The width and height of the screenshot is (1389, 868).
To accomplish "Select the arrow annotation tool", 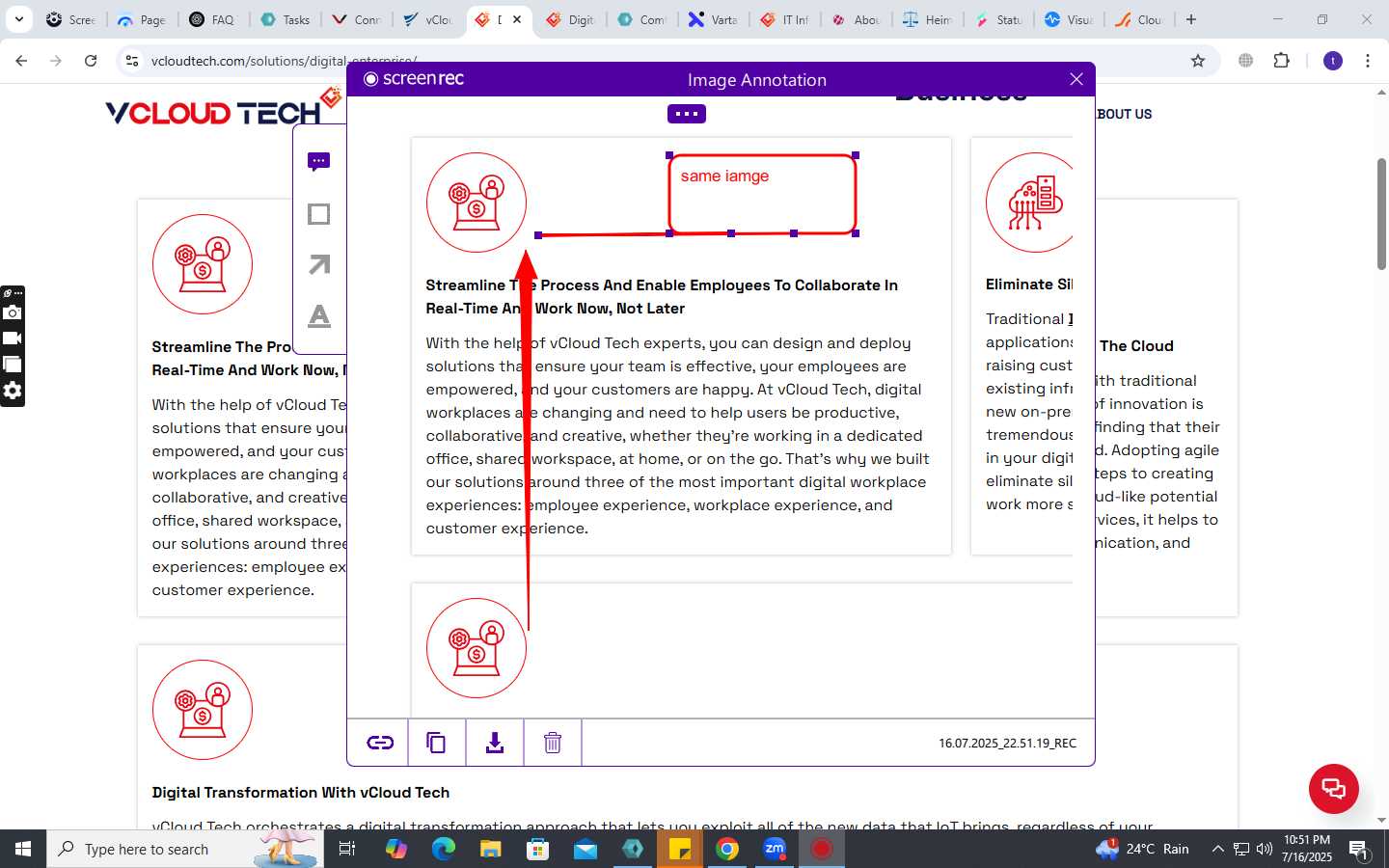I will 319,264.
